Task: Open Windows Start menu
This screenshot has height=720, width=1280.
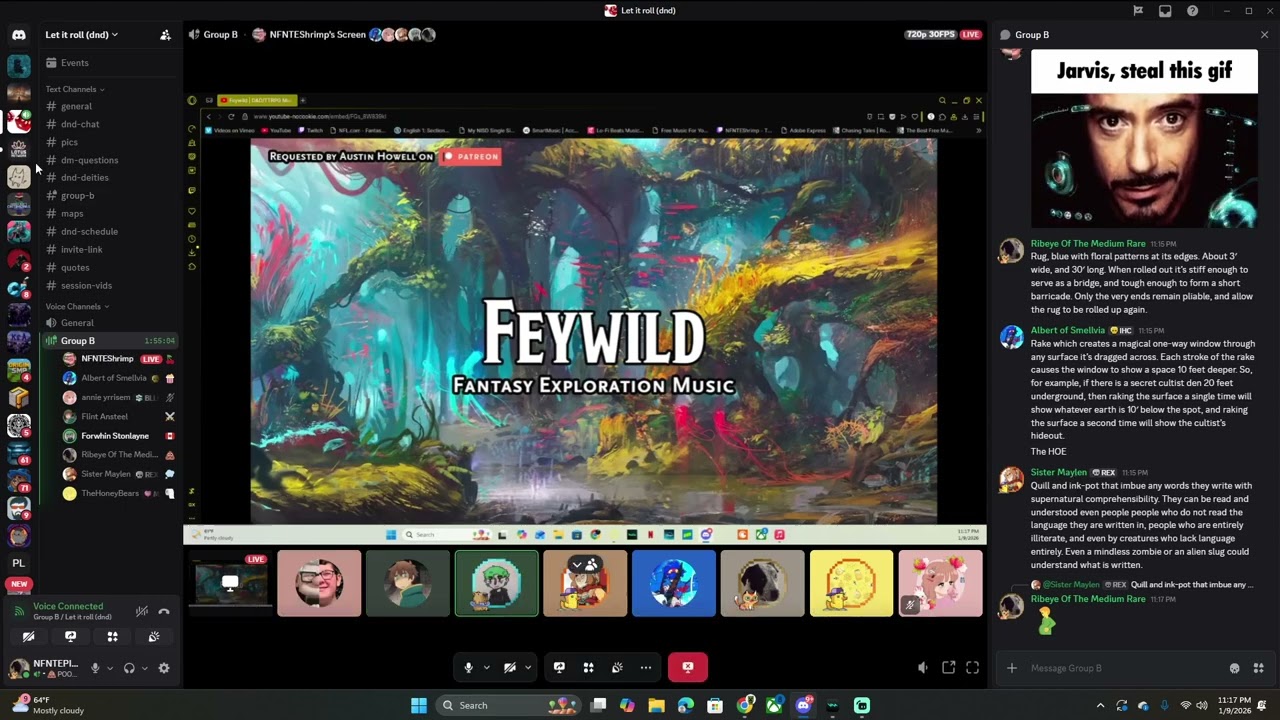Action: (x=419, y=705)
